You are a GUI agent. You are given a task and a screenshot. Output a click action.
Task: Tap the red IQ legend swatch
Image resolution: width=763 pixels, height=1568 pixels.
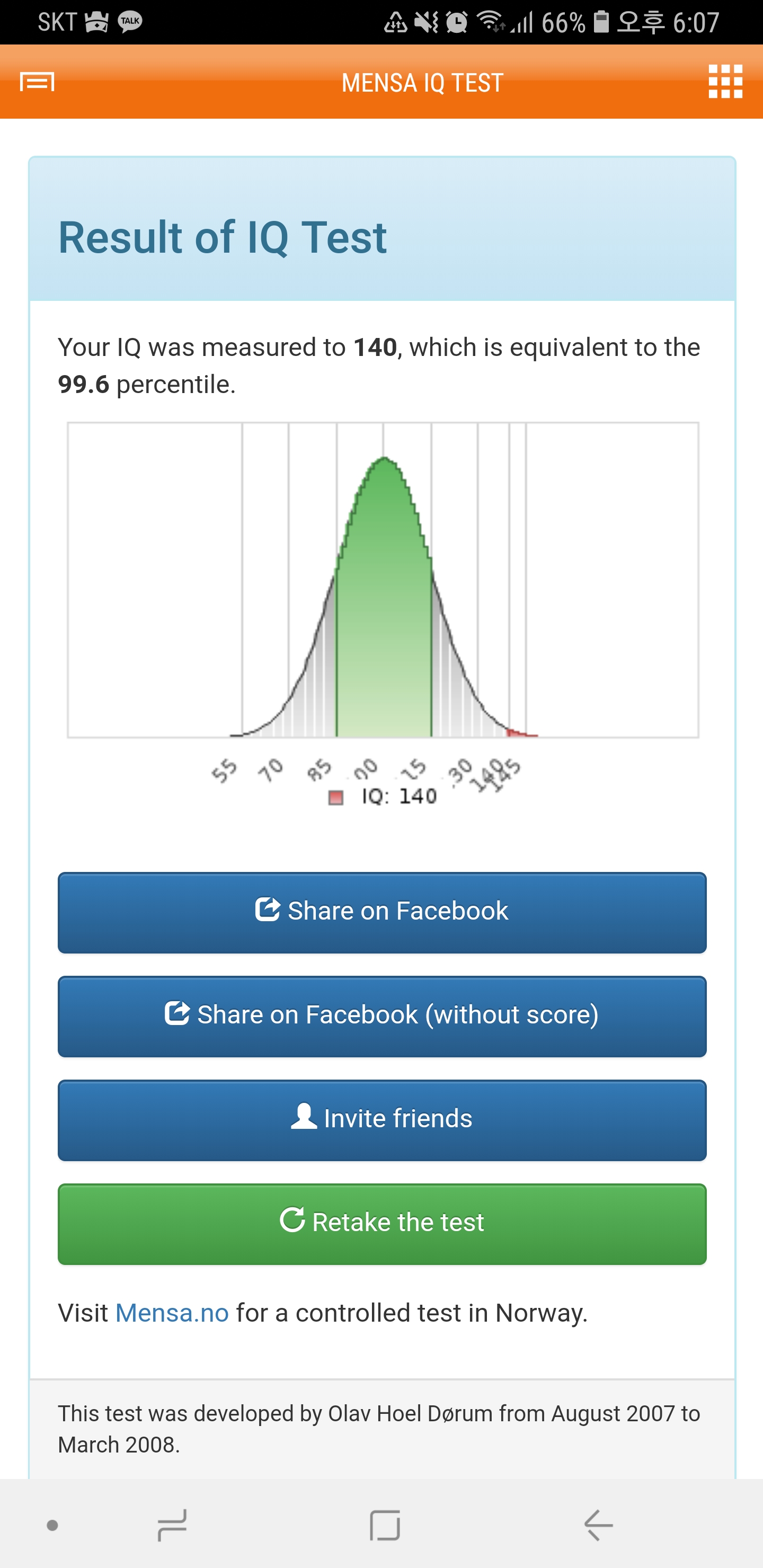pos(335,797)
